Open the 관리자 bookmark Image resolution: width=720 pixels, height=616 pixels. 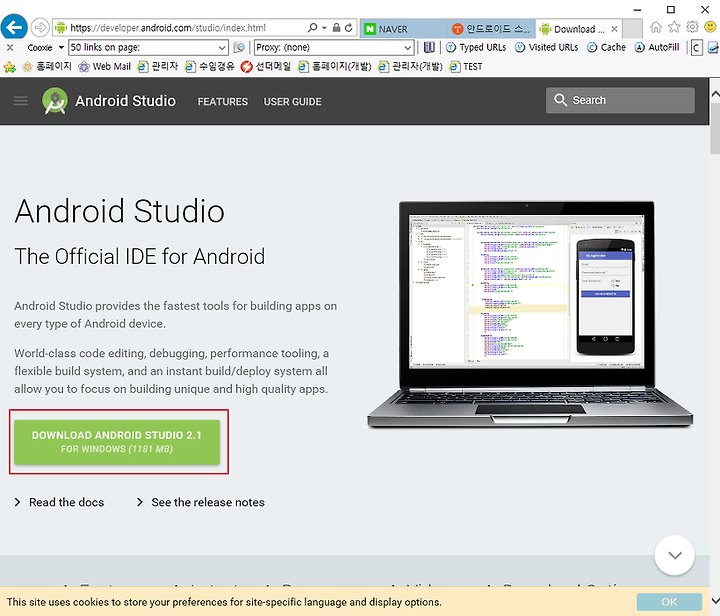click(x=158, y=67)
